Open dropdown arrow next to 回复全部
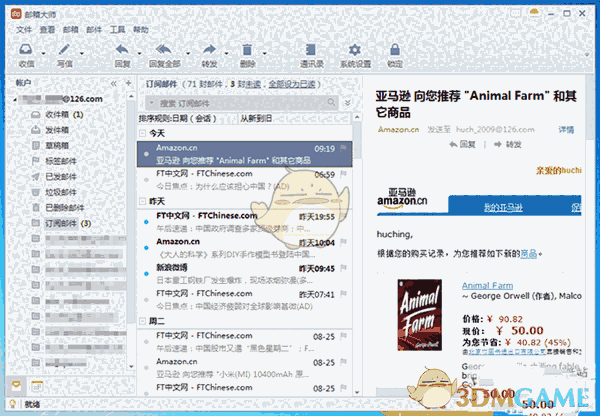 tap(188, 54)
